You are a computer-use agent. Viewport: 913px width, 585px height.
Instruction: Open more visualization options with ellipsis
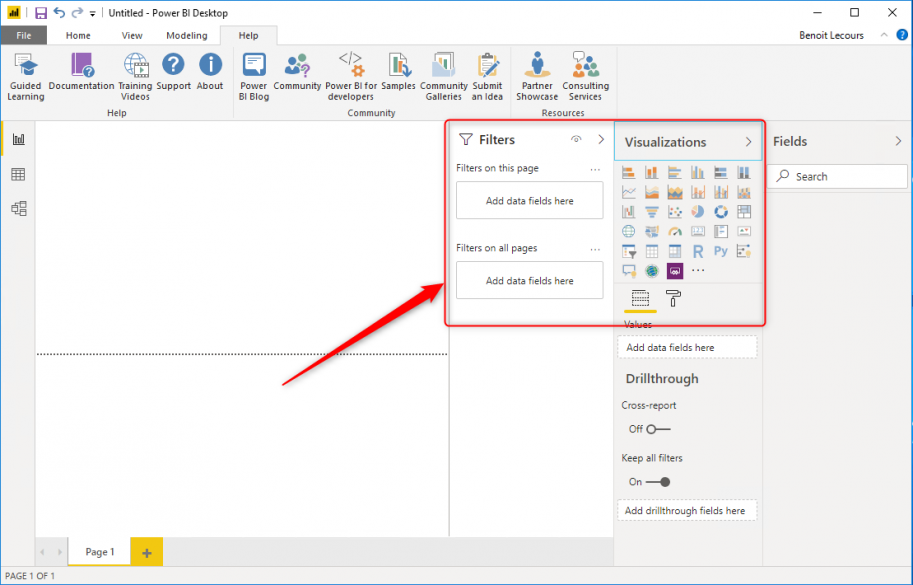tap(698, 270)
